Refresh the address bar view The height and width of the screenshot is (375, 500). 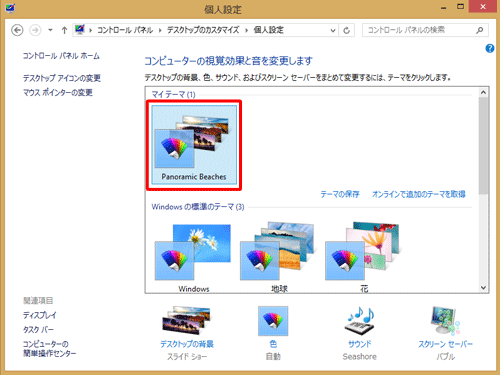(x=347, y=30)
